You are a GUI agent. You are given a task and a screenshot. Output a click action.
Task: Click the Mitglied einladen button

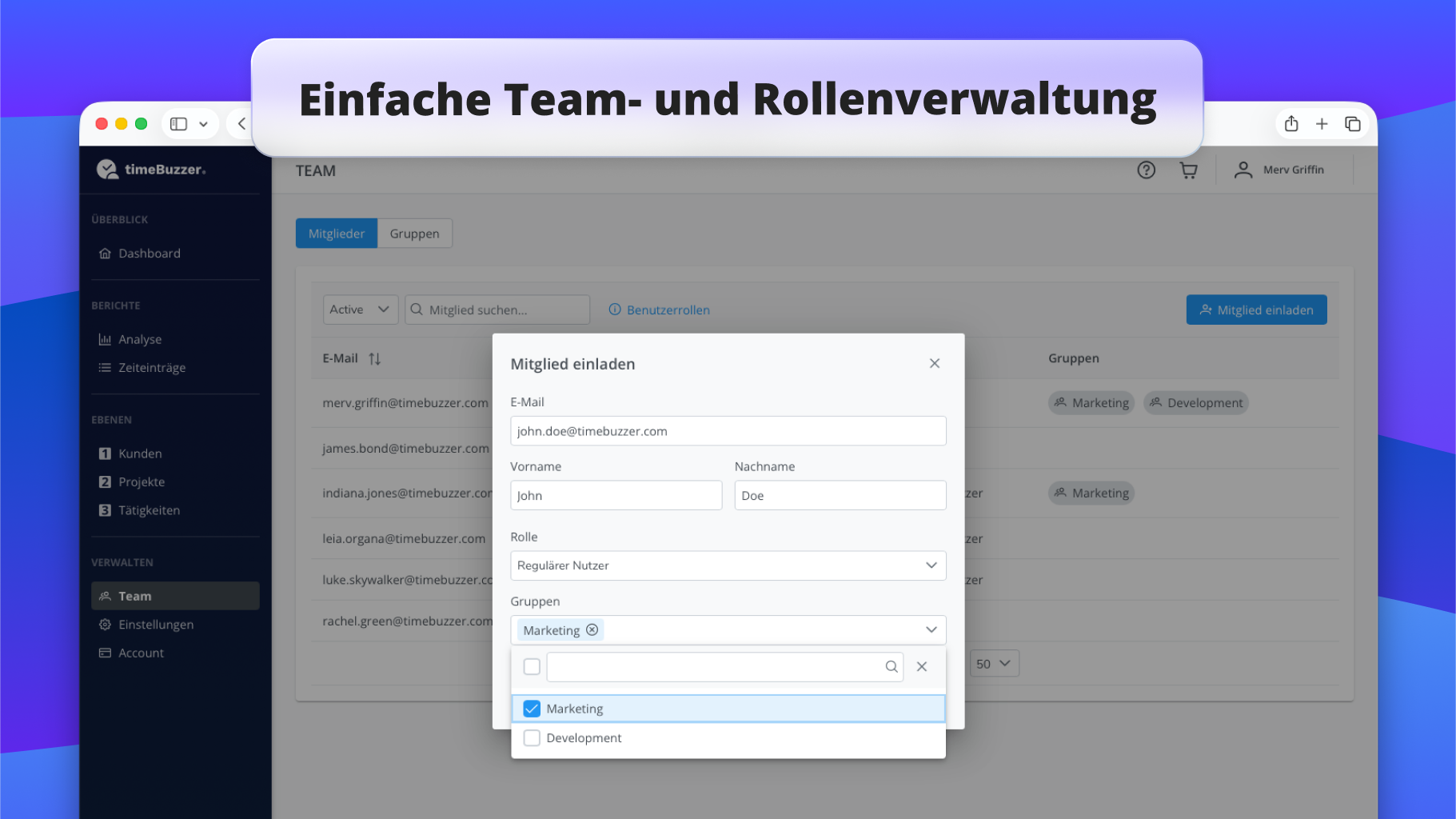1256,310
